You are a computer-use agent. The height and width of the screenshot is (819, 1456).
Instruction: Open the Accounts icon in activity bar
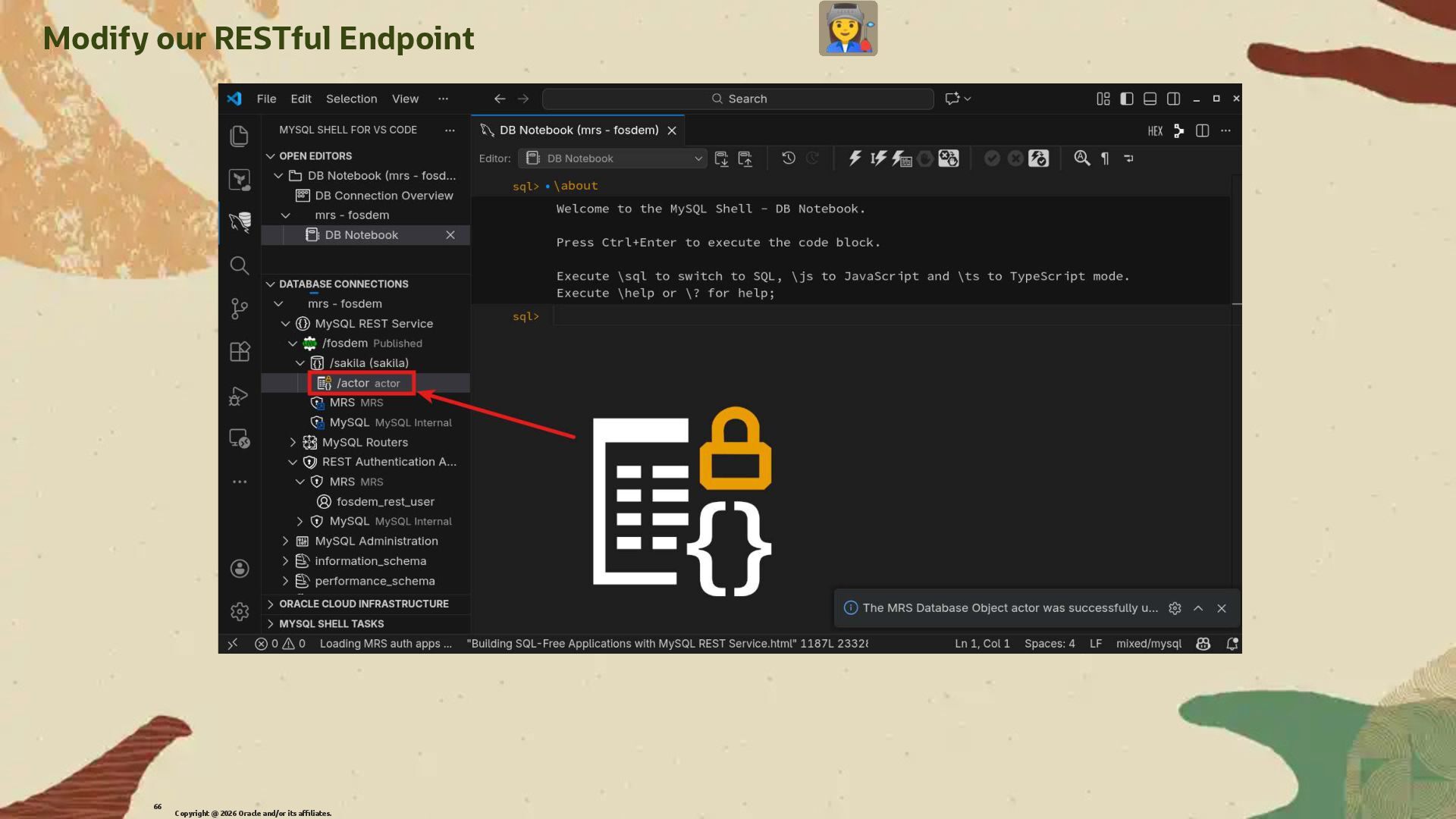(240, 569)
